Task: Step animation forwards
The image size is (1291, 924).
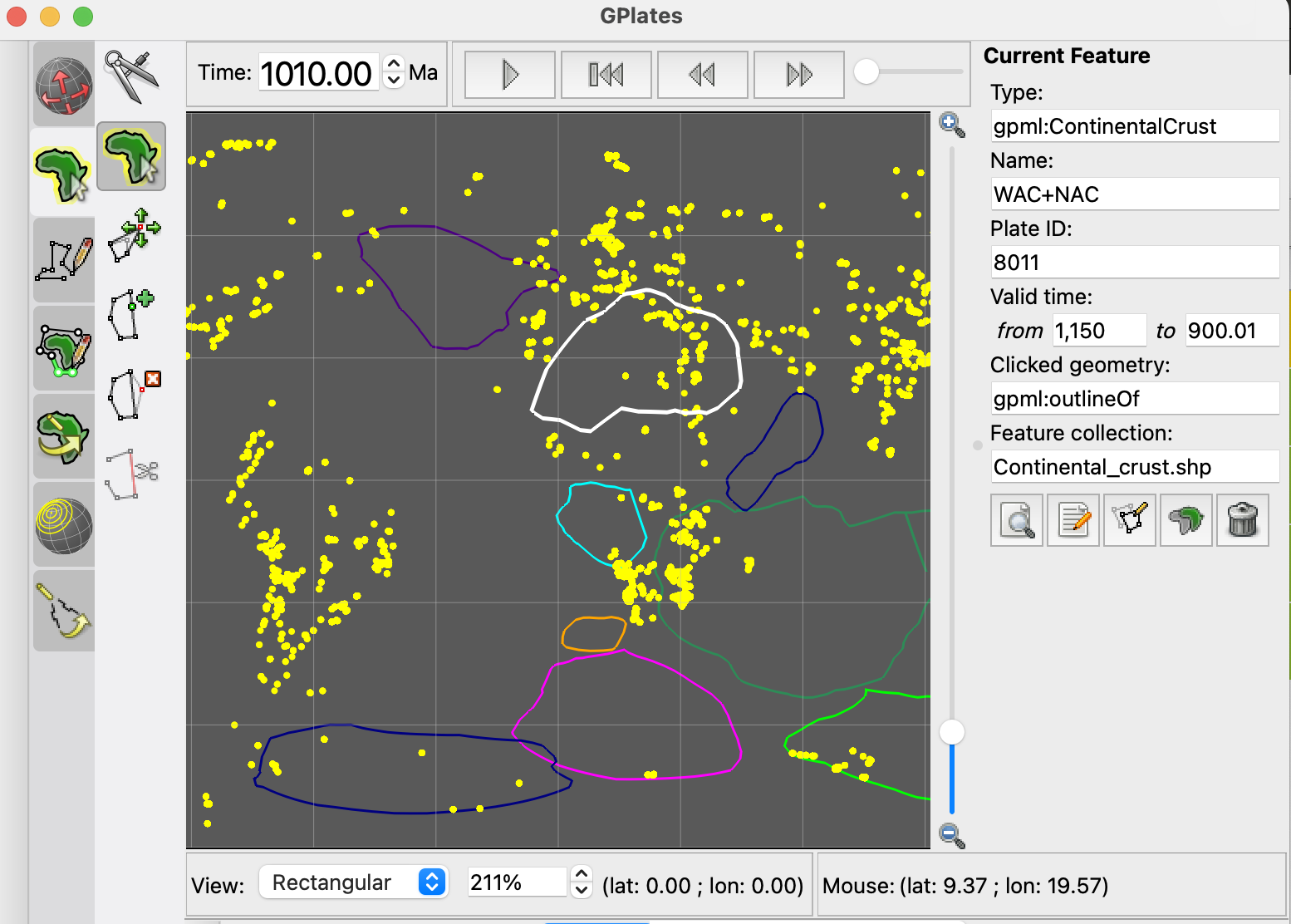Action: (x=799, y=75)
